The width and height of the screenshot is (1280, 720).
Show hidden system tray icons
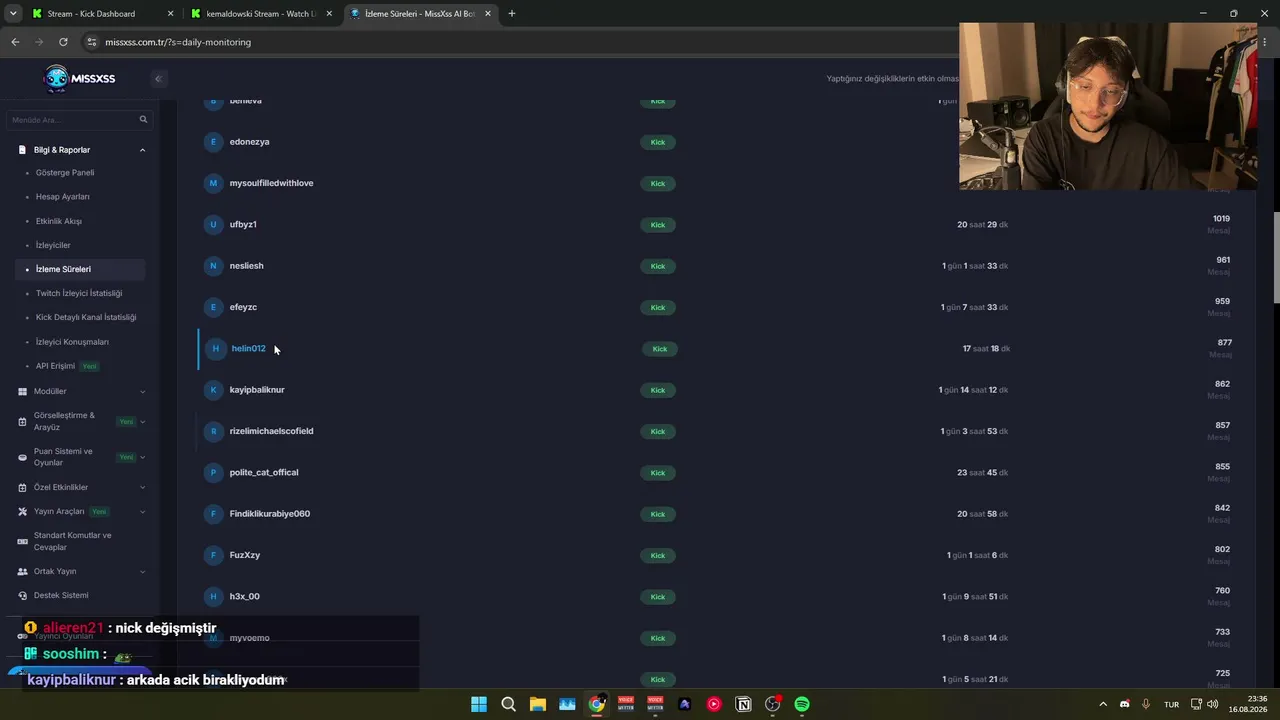1103,704
